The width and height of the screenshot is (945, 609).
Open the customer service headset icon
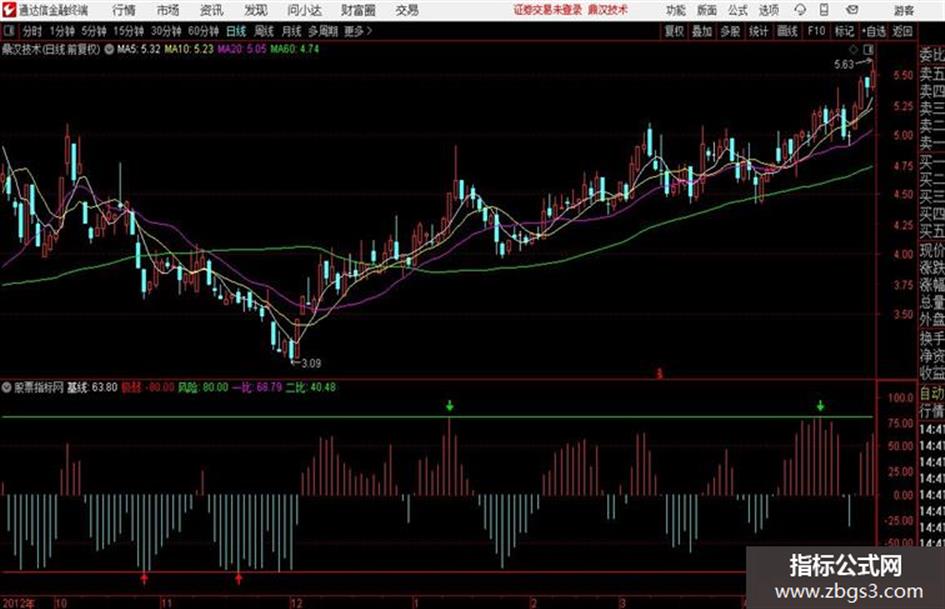coord(800,10)
